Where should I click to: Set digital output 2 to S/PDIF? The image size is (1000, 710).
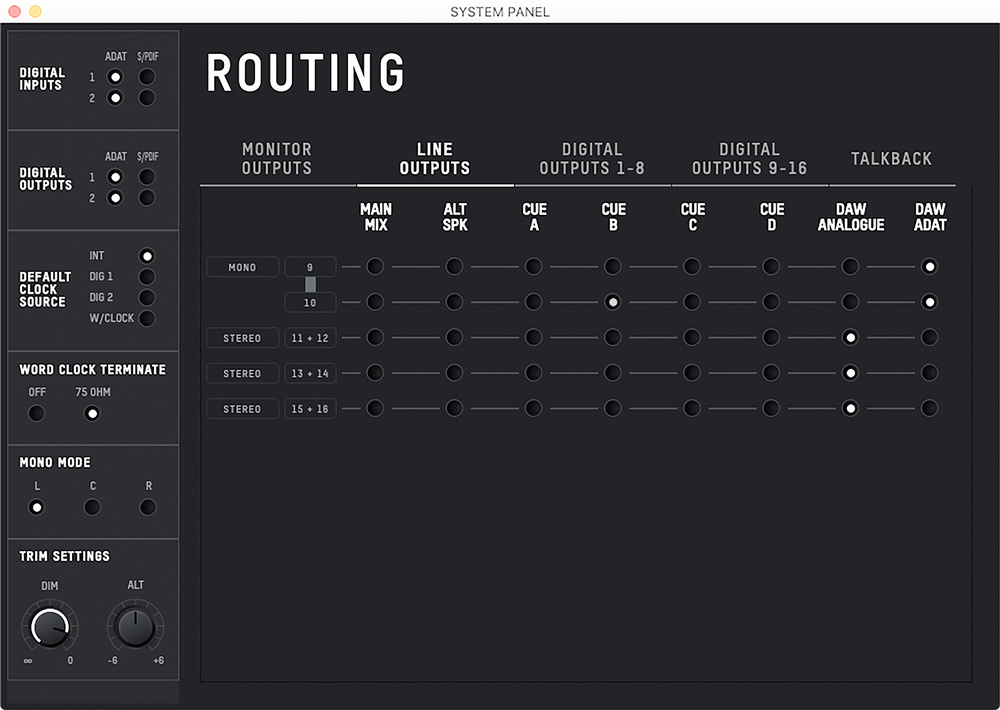point(147,197)
